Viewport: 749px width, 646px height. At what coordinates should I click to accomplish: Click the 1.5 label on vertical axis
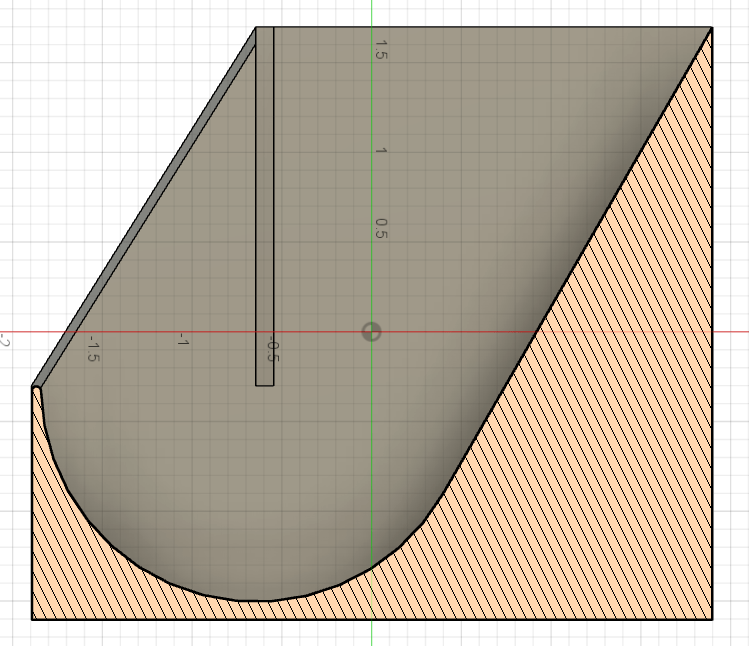click(x=381, y=50)
